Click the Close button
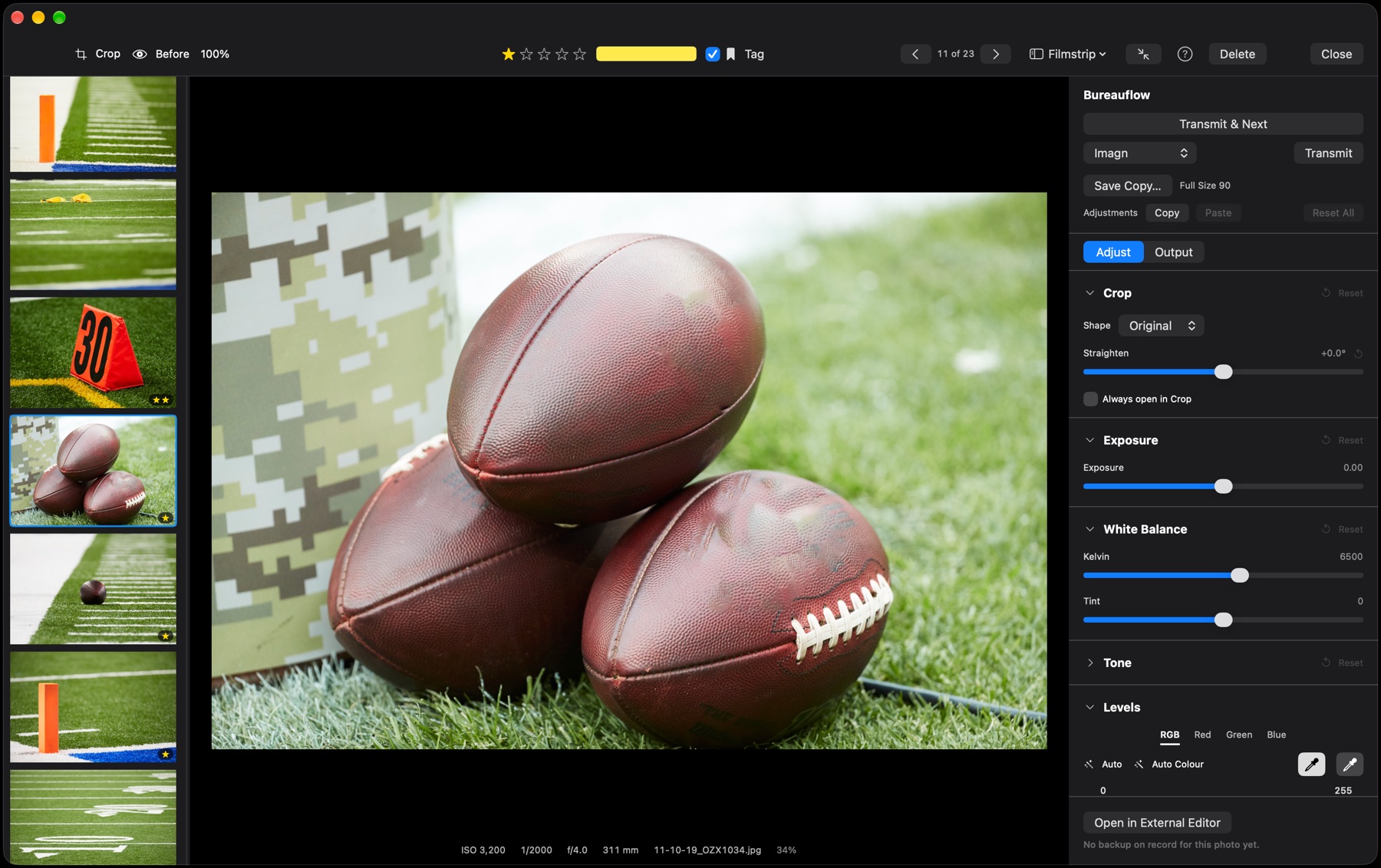Viewport: 1381px width, 868px height. [x=1337, y=54]
